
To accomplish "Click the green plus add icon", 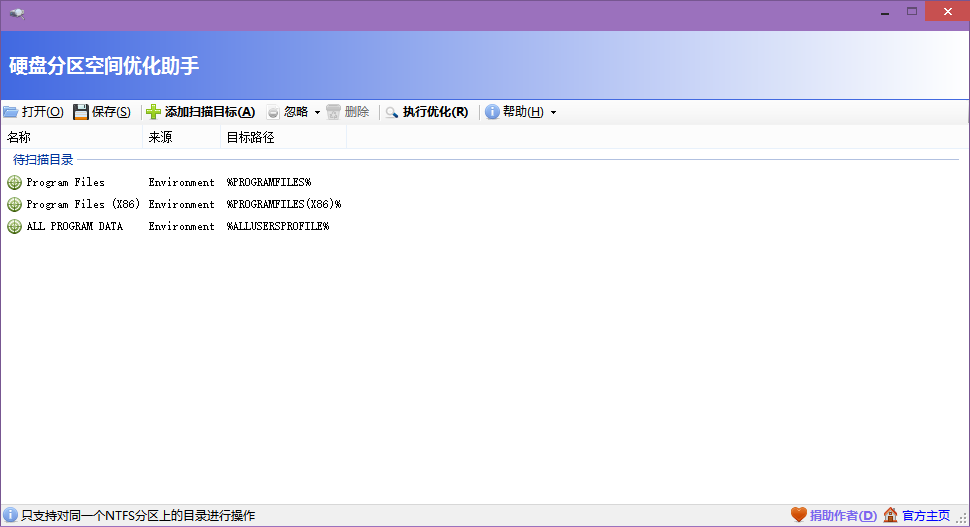I will pyautogui.click(x=153, y=112).
